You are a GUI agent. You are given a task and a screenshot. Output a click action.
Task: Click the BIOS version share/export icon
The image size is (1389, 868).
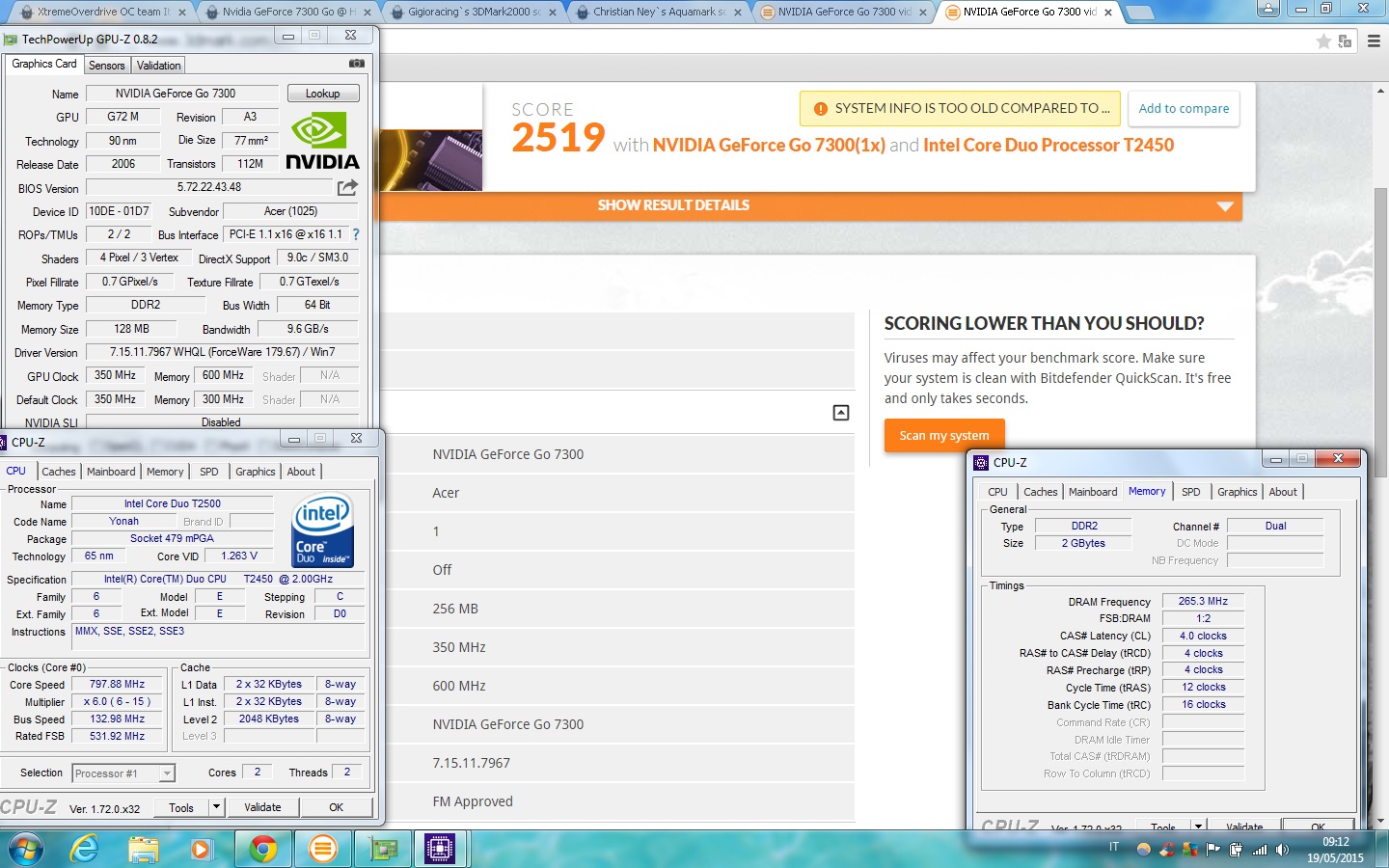click(347, 187)
